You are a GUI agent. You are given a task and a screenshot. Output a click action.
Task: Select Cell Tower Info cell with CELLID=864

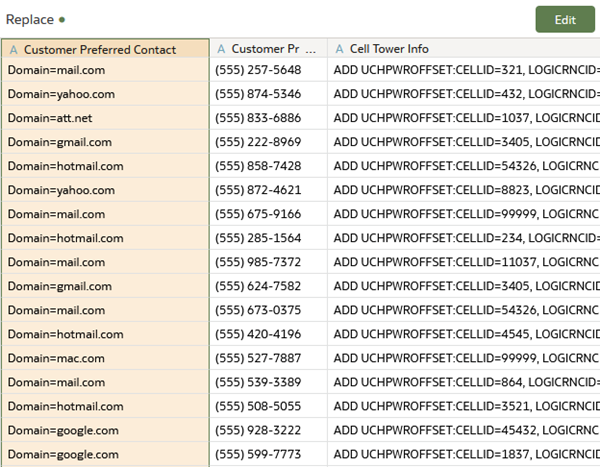pyautogui.click(x=464, y=382)
